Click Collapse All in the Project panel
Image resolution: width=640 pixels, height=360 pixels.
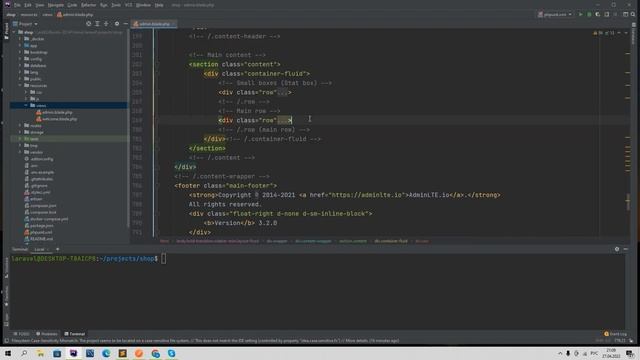tap(106, 24)
